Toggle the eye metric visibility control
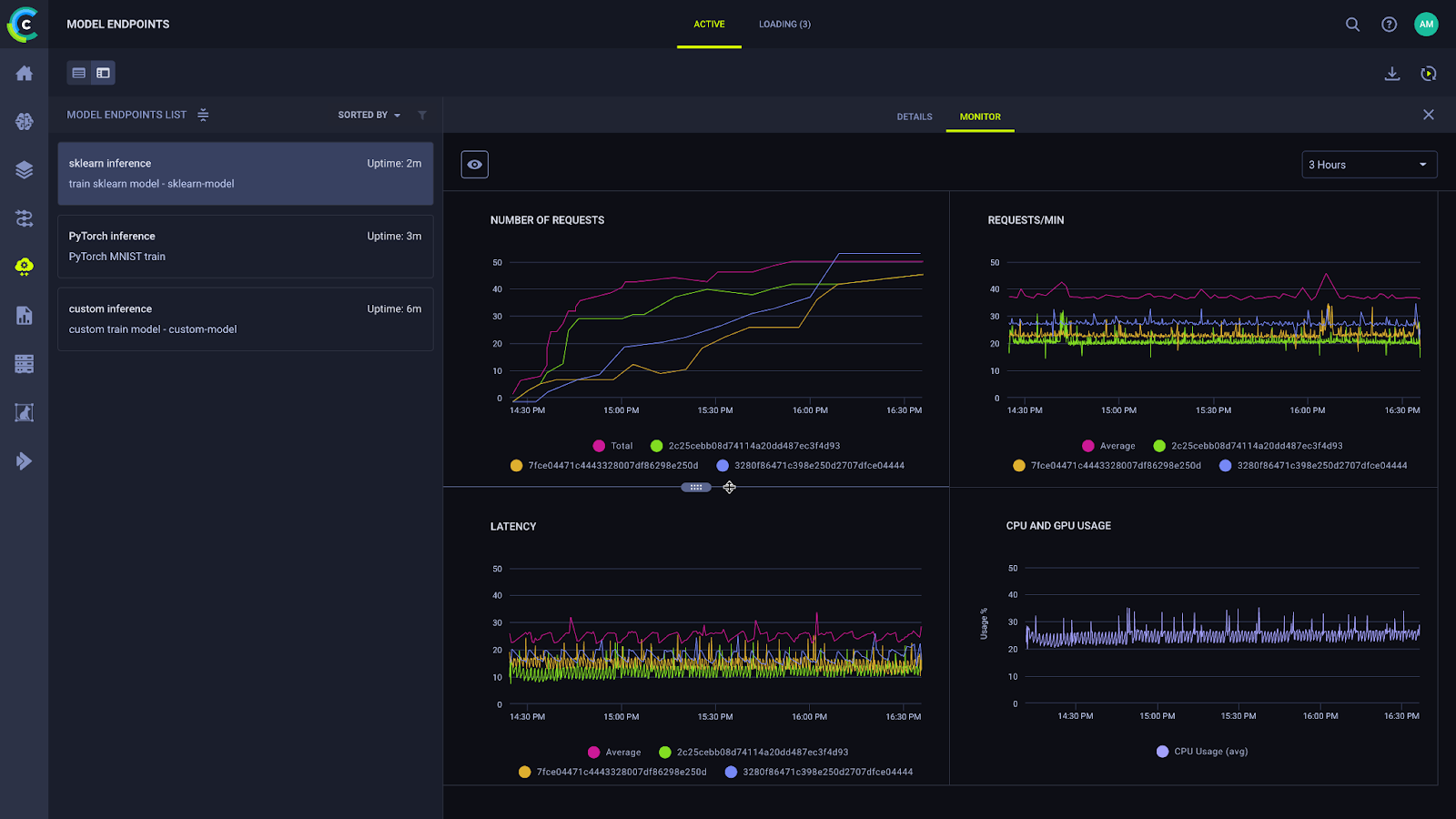 pos(474,164)
